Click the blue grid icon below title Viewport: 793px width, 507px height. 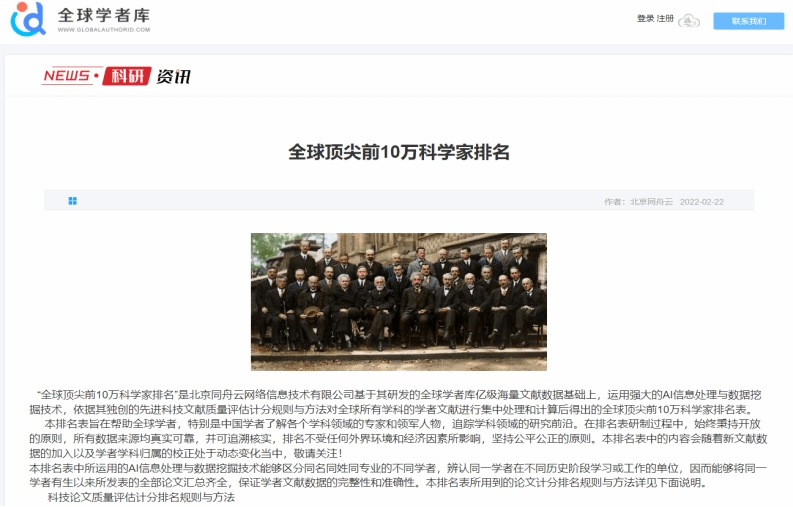point(72,201)
